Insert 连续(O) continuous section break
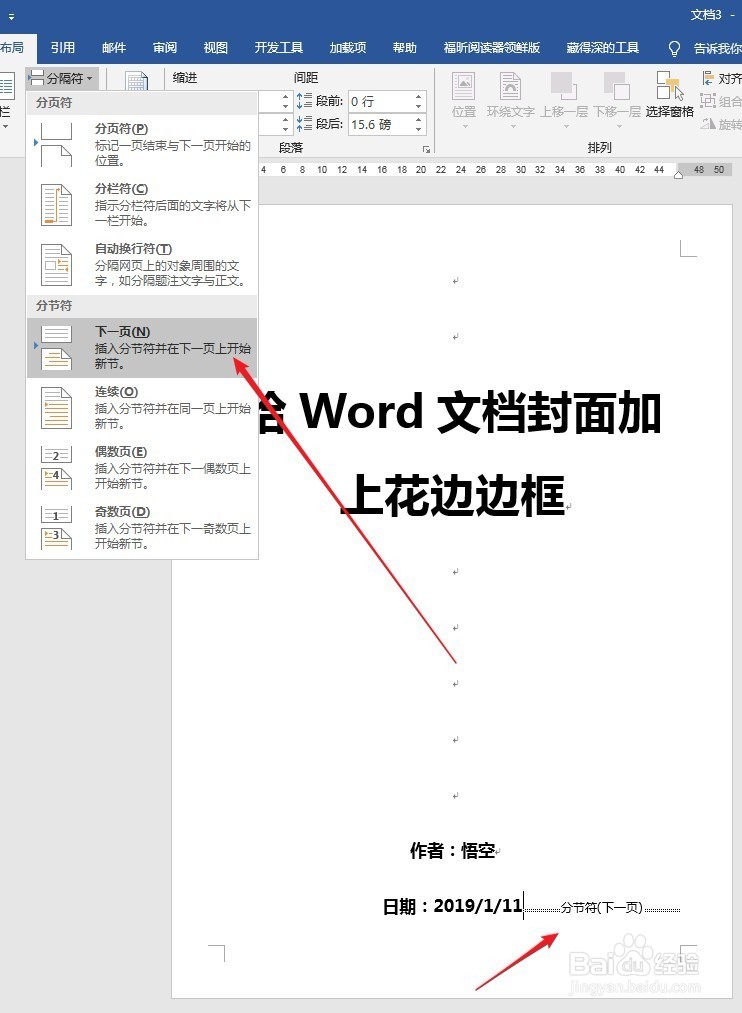The image size is (742, 1013). 142,407
